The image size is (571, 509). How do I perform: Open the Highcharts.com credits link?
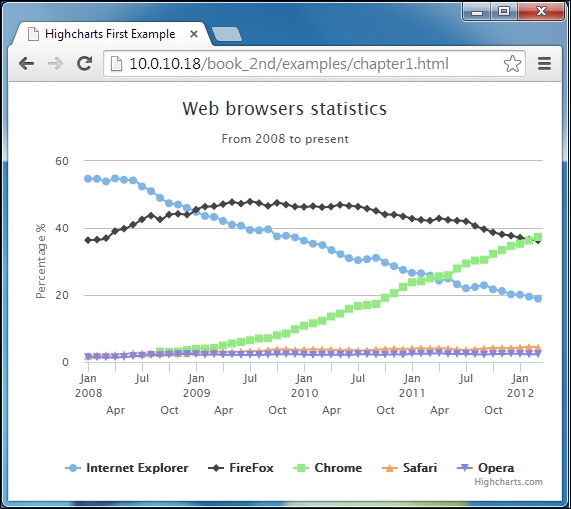coord(508,482)
